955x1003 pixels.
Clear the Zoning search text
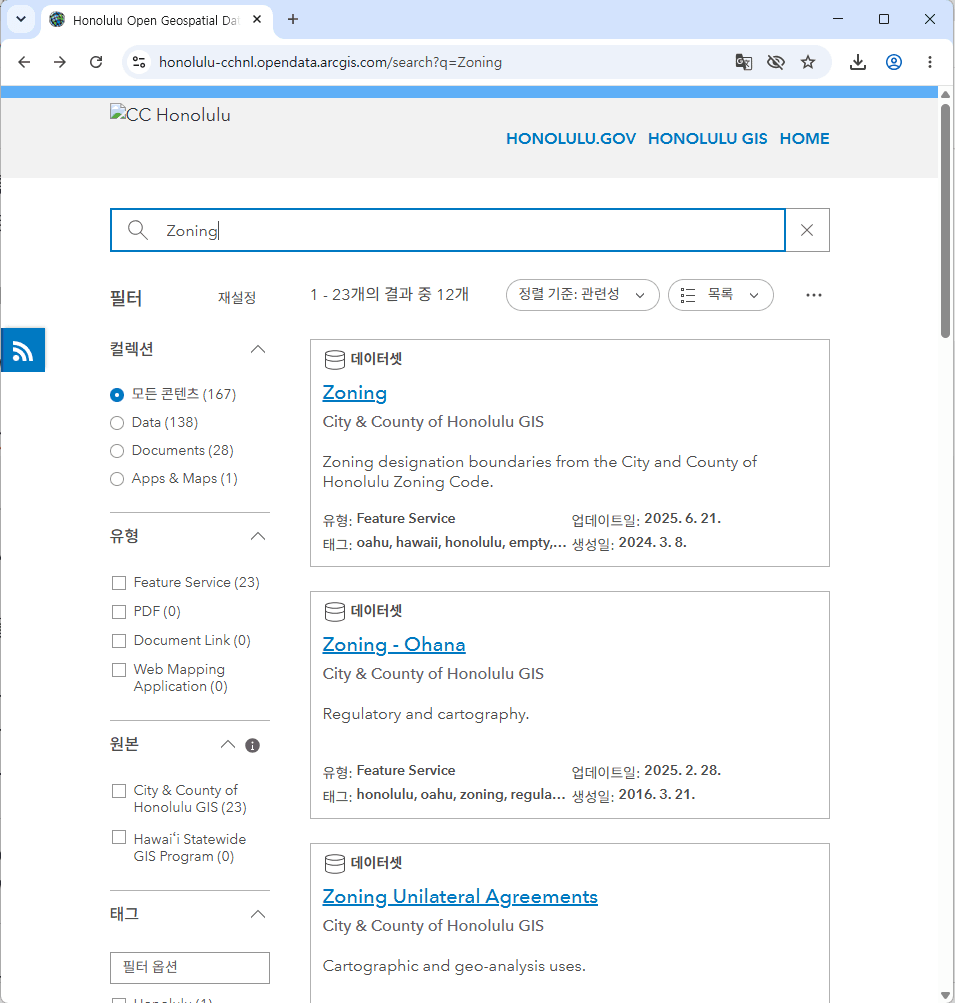click(x=807, y=230)
